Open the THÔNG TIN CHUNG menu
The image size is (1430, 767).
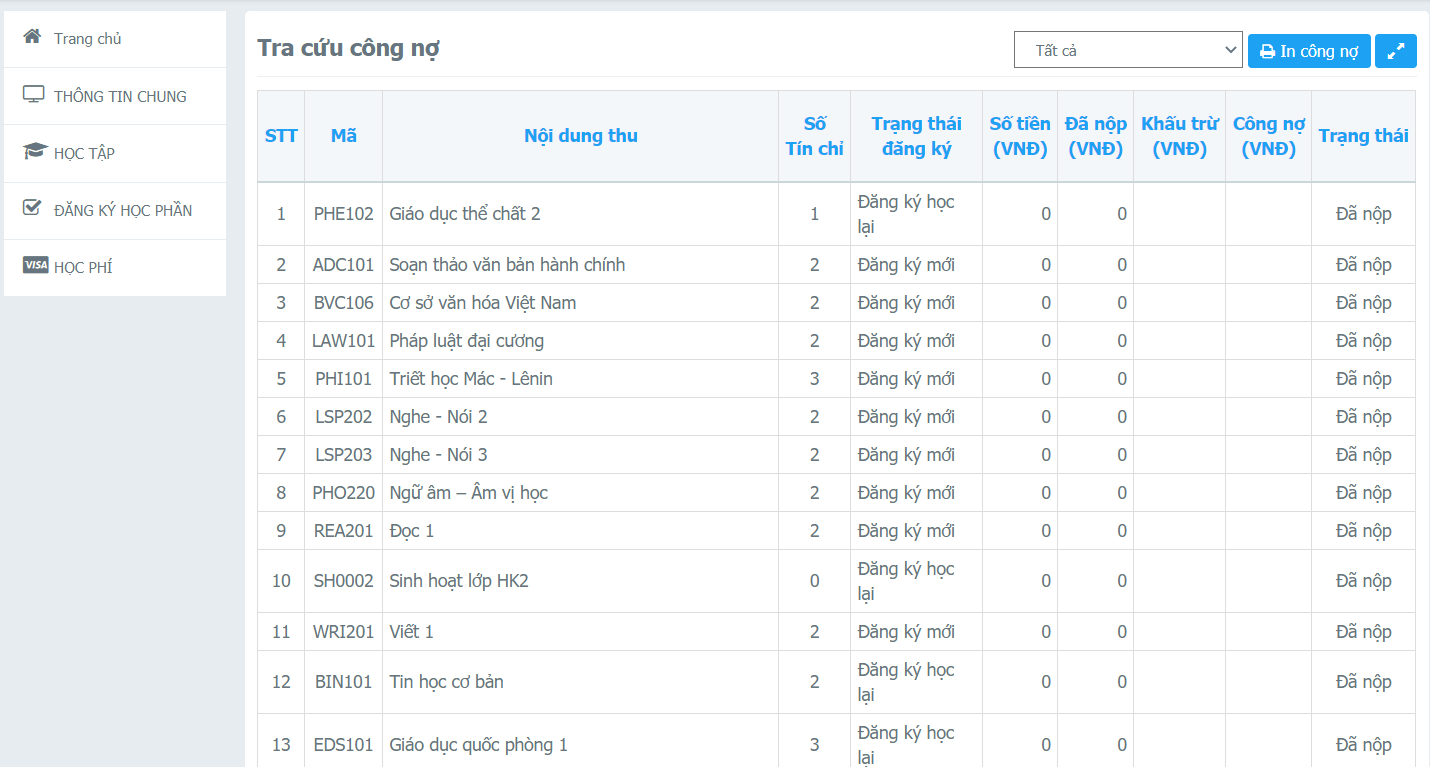point(120,96)
